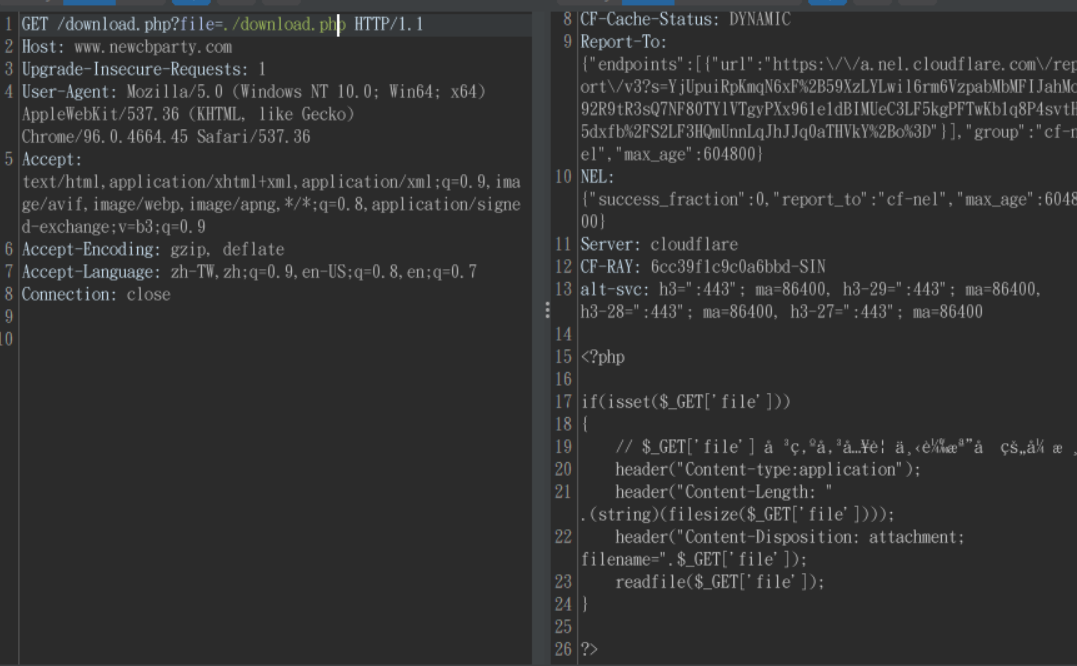Viewport: 1077px width, 666px height.
Task: Click the HTTP/1.1 protocol text in request
Action: pyautogui.click(x=388, y=25)
